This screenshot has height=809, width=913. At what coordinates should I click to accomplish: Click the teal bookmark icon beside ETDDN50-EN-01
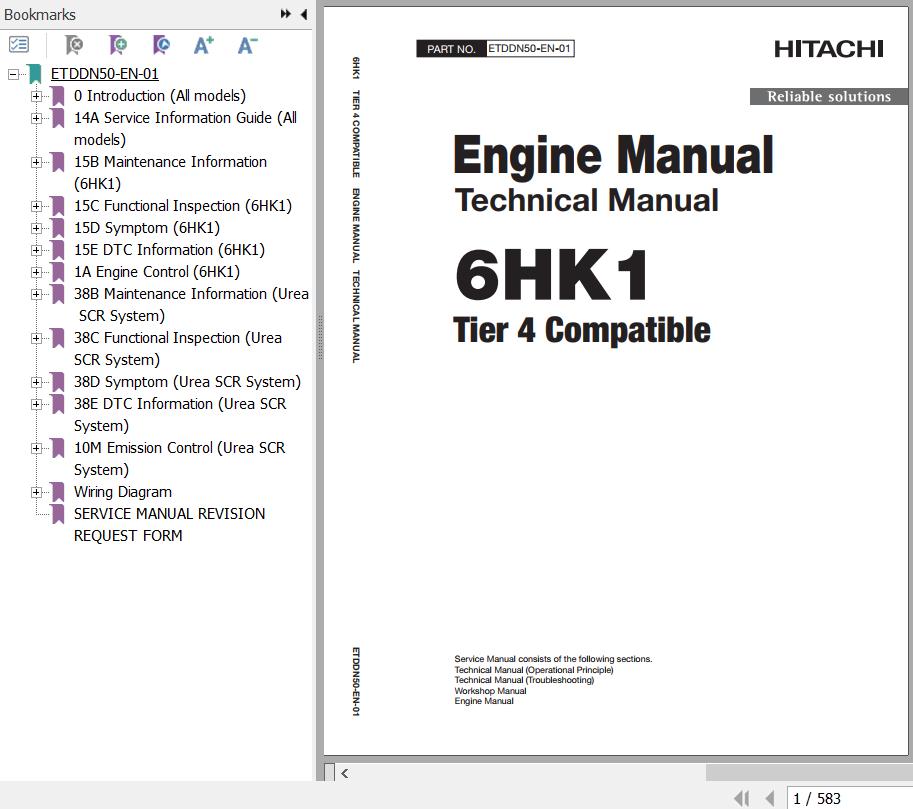point(34,74)
